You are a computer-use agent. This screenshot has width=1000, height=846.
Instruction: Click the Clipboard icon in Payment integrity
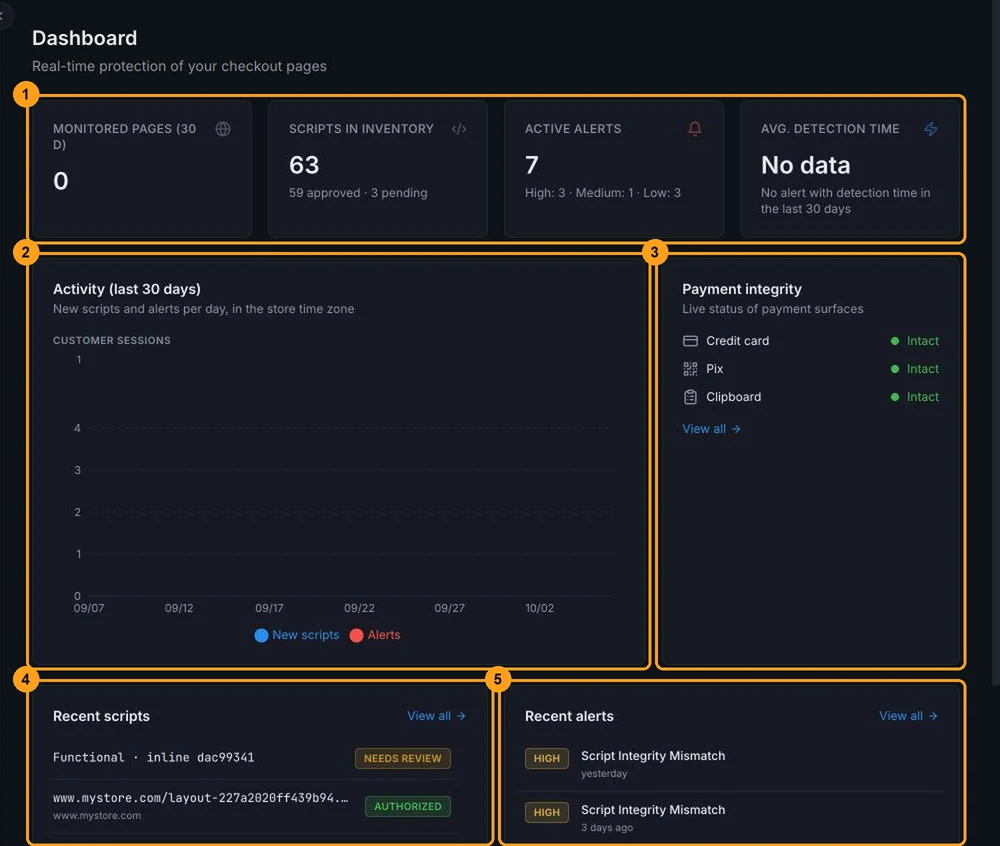coord(690,397)
